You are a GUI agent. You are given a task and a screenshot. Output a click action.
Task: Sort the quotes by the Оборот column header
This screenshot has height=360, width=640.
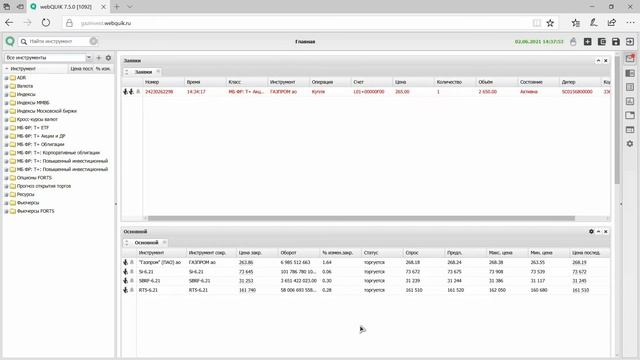[298, 253]
